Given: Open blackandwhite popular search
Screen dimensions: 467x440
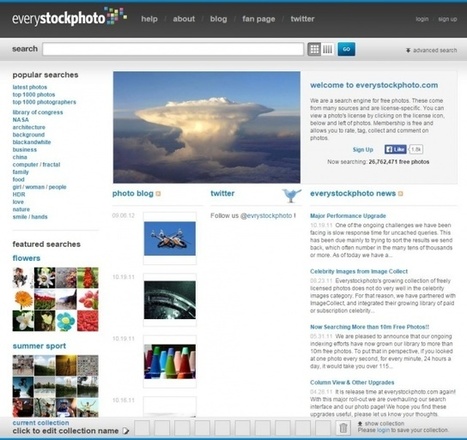Looking at the screenshot, I should tap(32, 142).
